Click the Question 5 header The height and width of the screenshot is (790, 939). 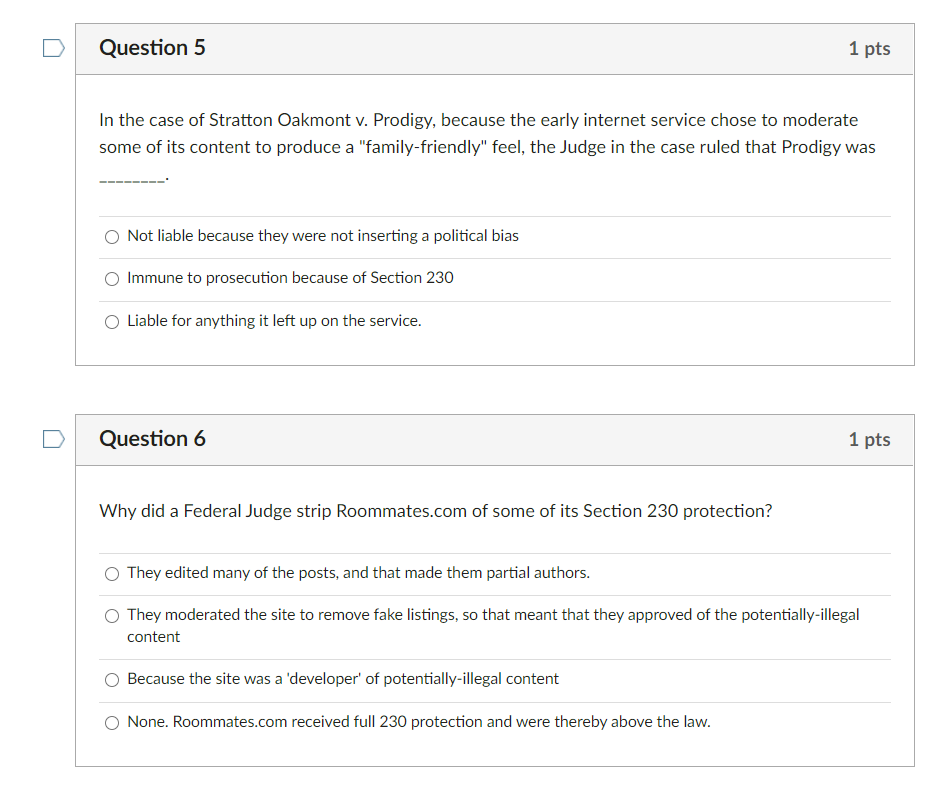(152, 47)
